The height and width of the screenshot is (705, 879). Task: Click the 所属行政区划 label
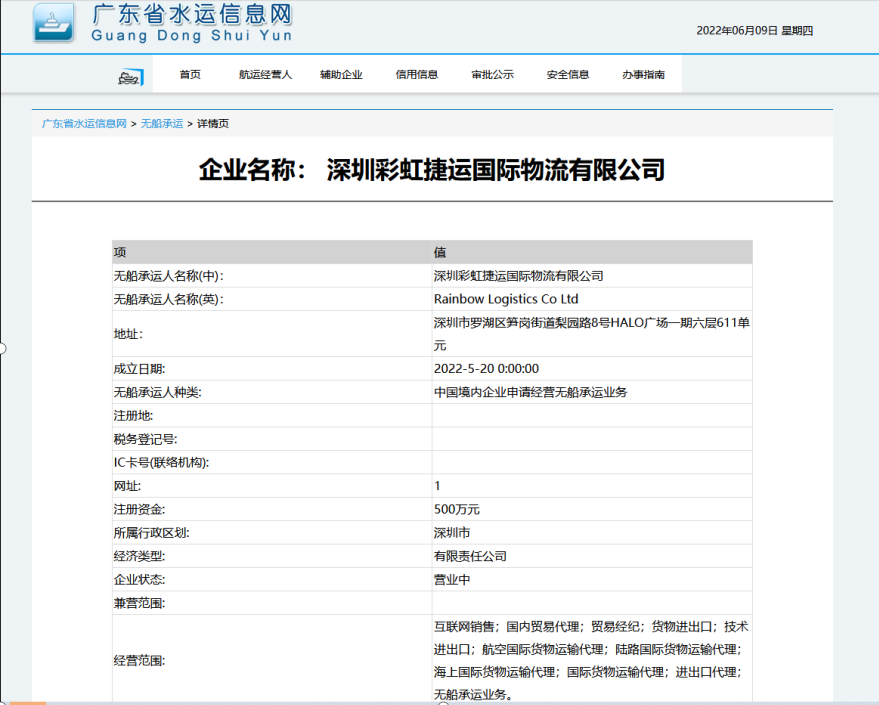[x=151, y=532]
